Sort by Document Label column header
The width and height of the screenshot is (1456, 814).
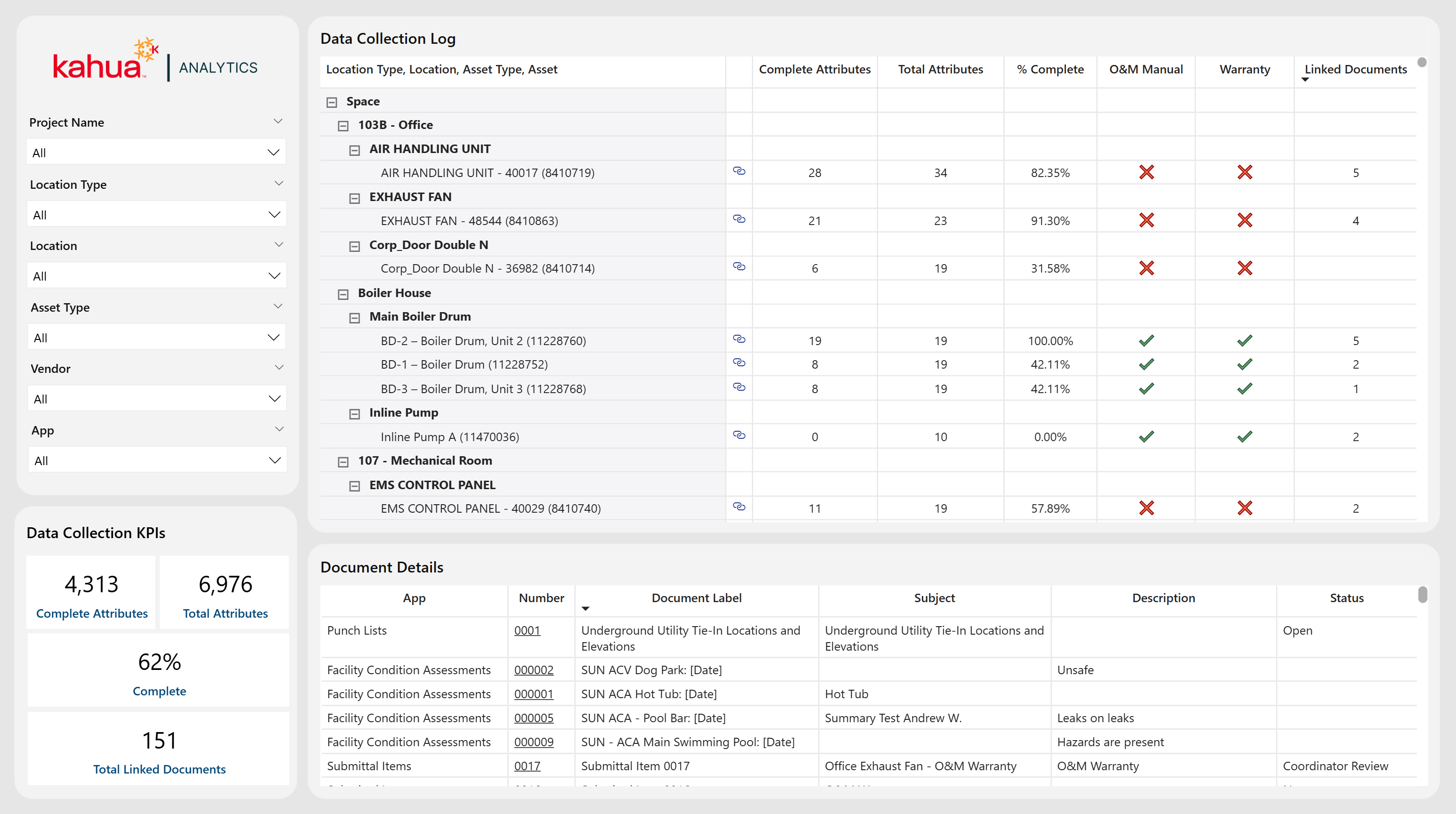tap(696, 598)
